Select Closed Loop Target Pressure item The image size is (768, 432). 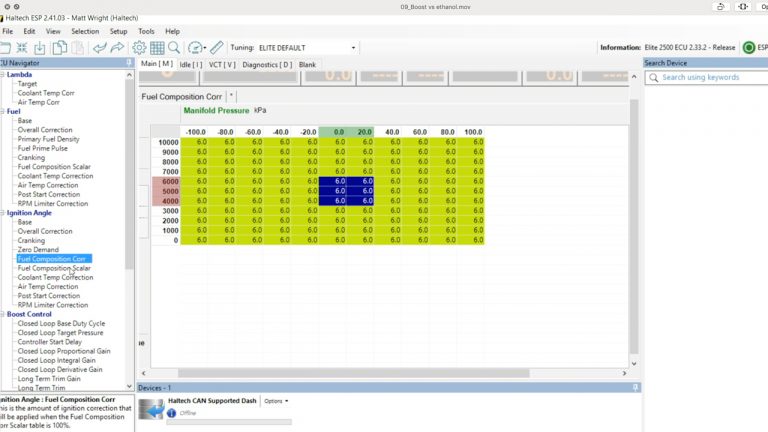tap(60, 333)
